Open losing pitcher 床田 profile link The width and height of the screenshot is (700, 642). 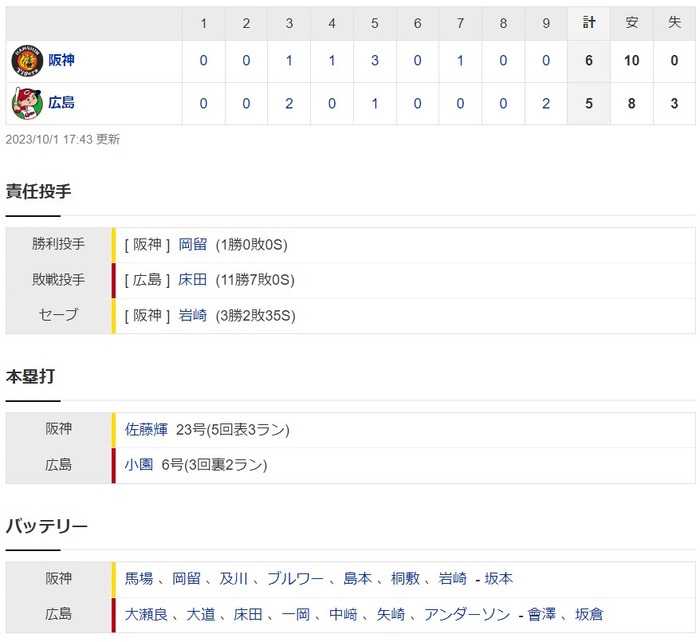pyautogui.click(x=192, y=280)
